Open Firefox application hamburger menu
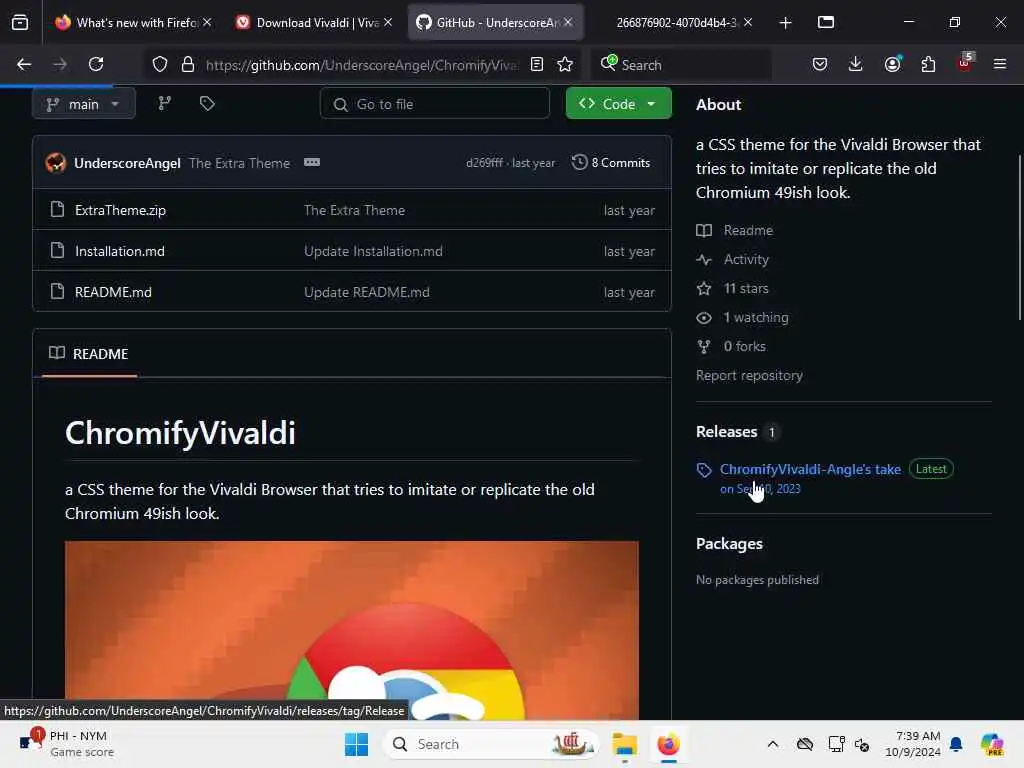 tap(1000, 64)
